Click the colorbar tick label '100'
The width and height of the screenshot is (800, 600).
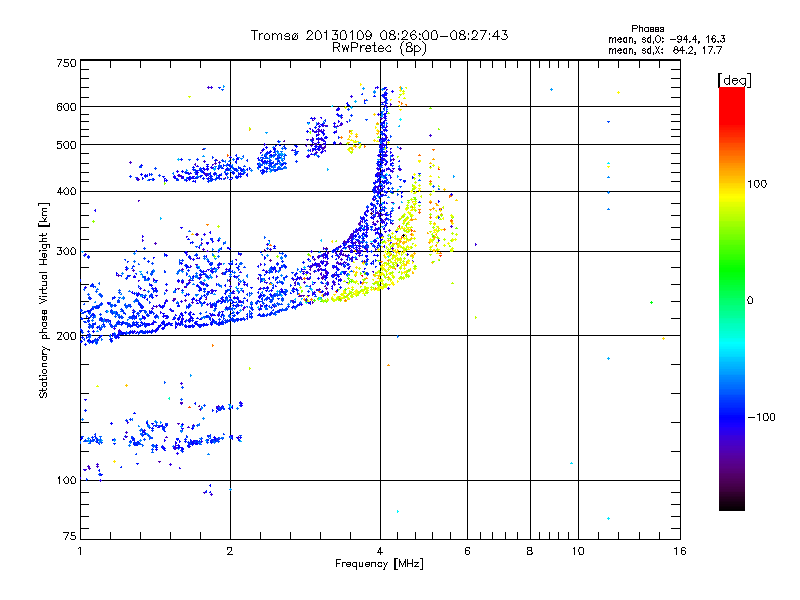(x=757, y=184)
